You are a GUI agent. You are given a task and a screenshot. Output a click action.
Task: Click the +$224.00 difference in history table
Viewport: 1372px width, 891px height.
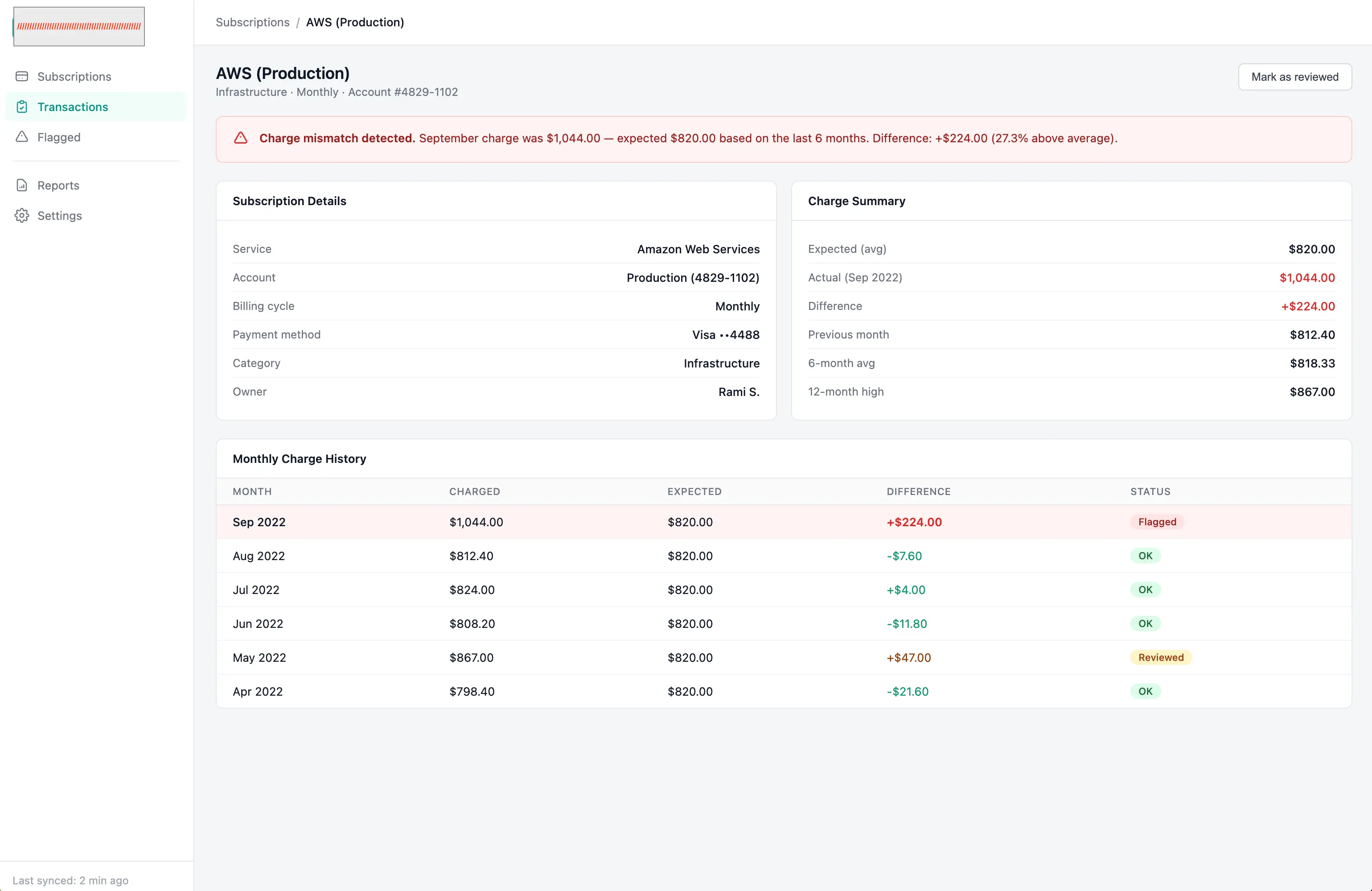point(914,522)
